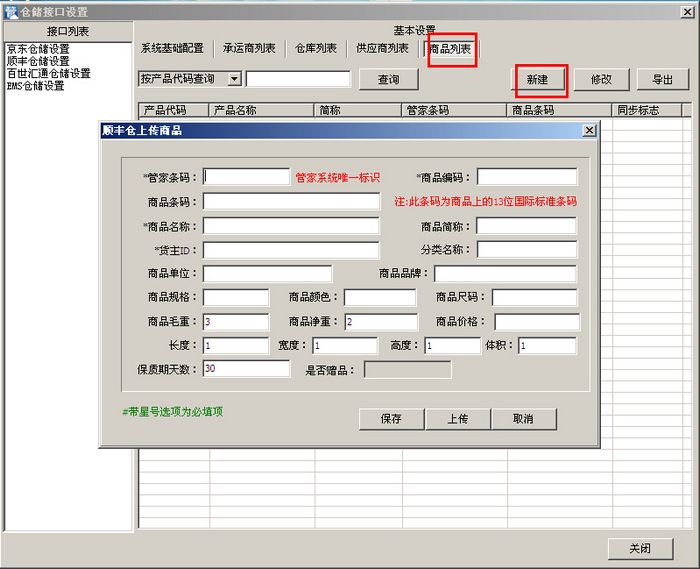Select 顺丰仓储设置 in interface list
This screenshot has height=569, width=700.
[38, 61]
